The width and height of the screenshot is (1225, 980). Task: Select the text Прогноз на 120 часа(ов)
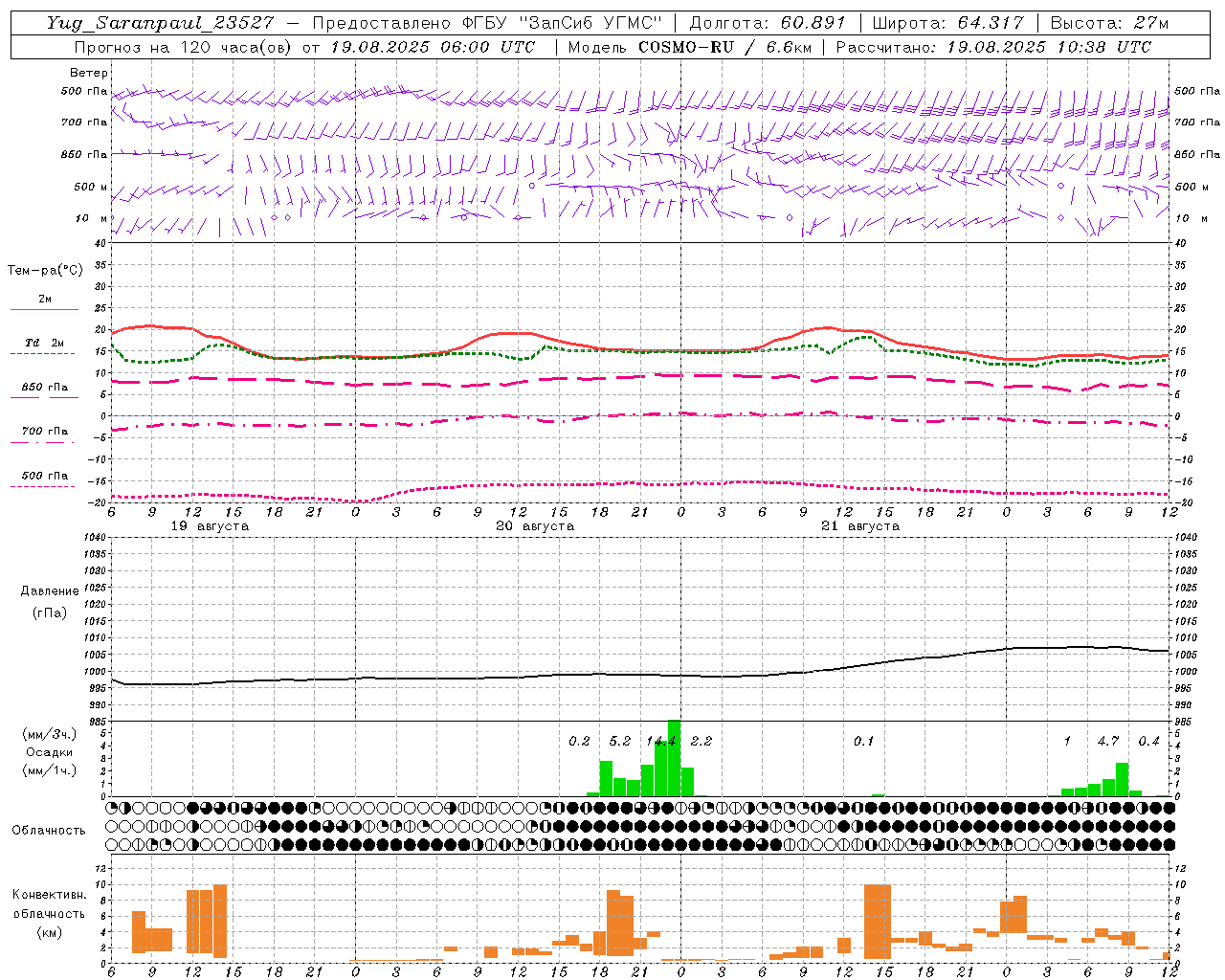(183, 47)
